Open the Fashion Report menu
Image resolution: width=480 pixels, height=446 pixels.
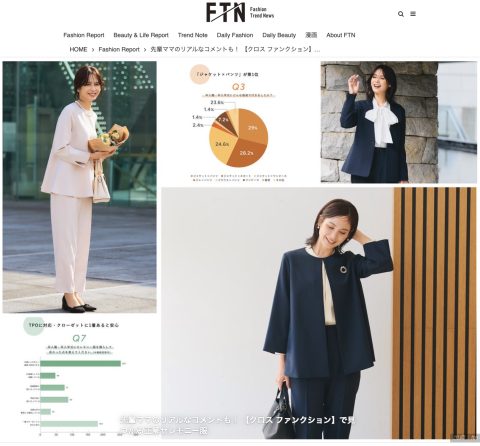tap(84, 35)
